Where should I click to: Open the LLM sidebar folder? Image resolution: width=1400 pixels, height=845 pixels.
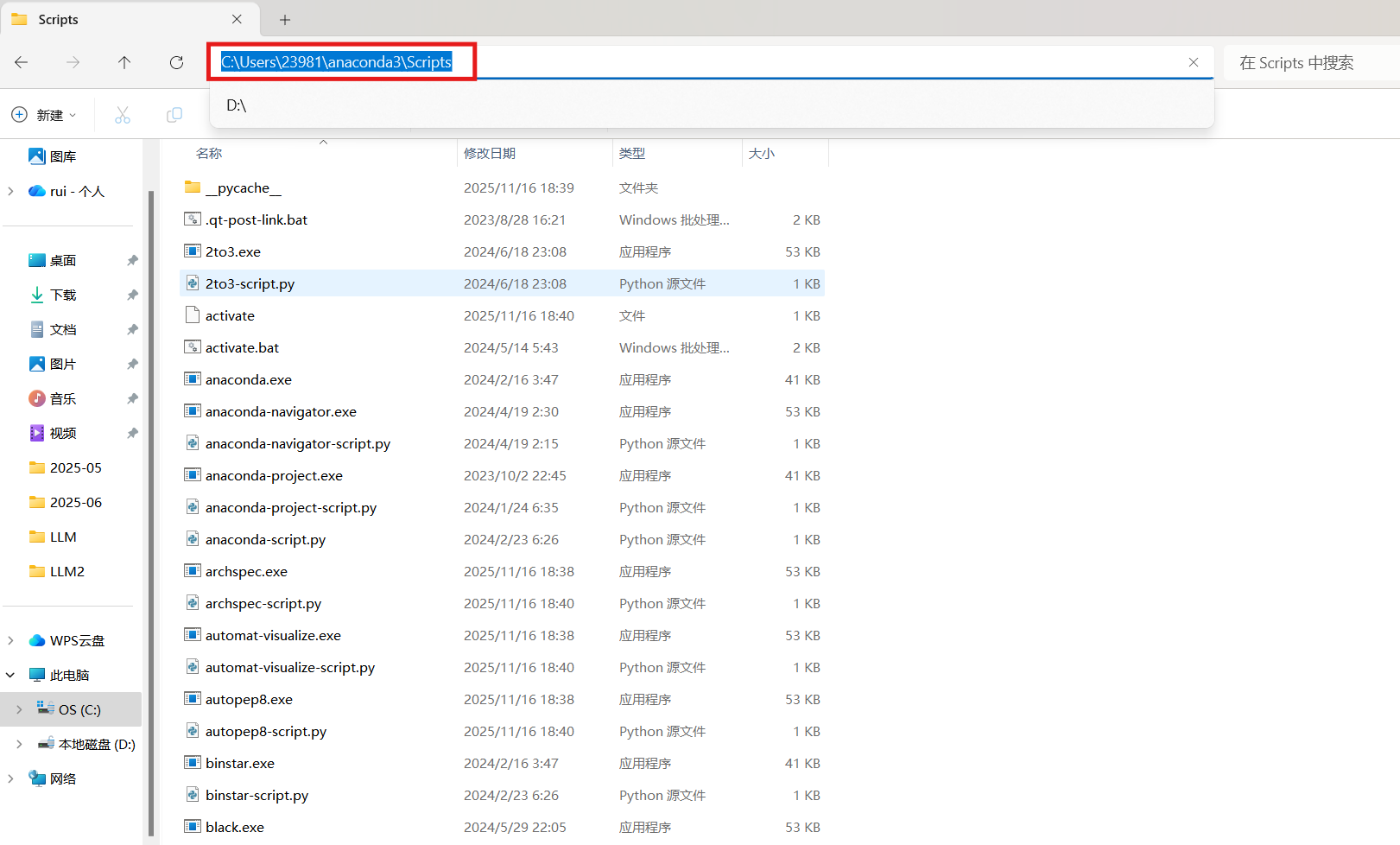coord(63,537)
